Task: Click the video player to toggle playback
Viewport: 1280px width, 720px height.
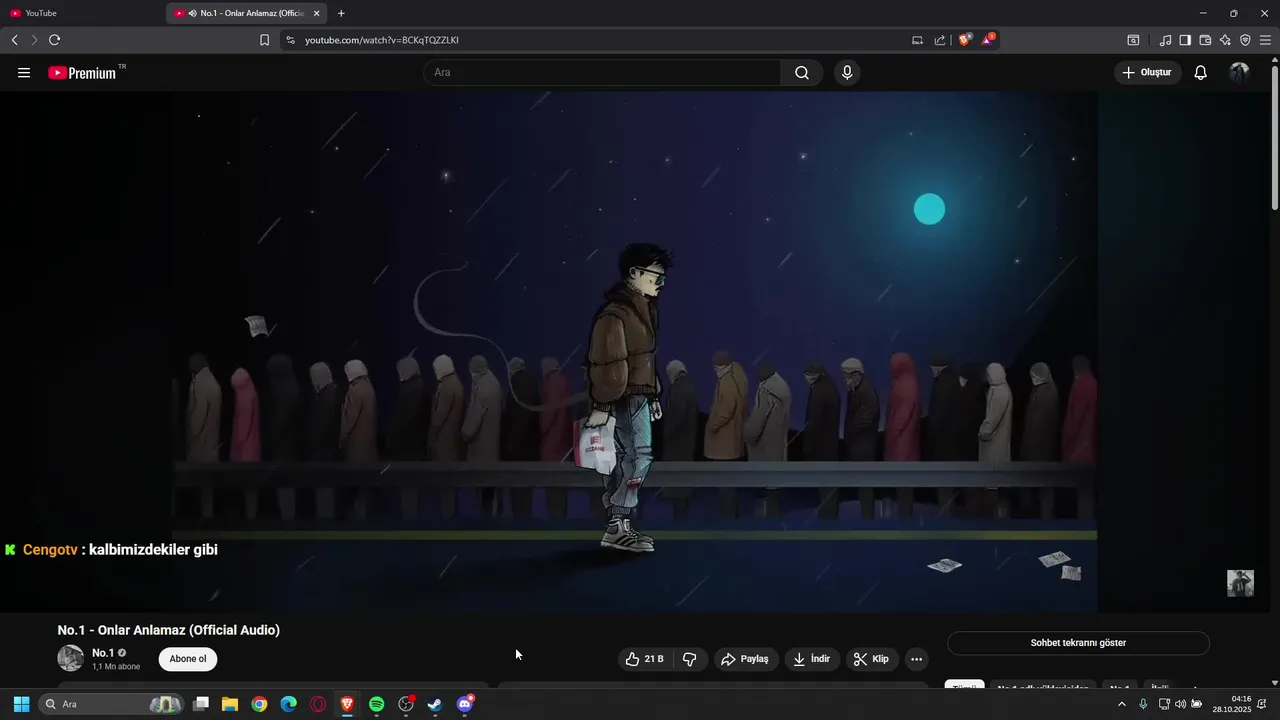Action: pyautogui.click(x=635, y=350)
